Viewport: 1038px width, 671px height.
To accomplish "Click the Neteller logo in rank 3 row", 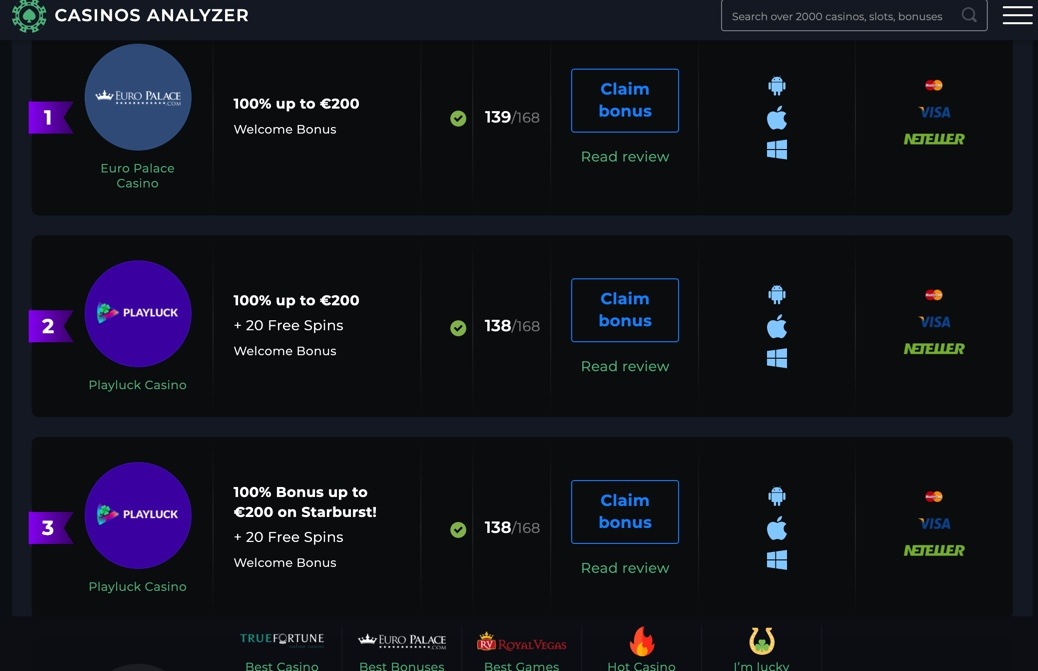I will (x=934, y=551).
